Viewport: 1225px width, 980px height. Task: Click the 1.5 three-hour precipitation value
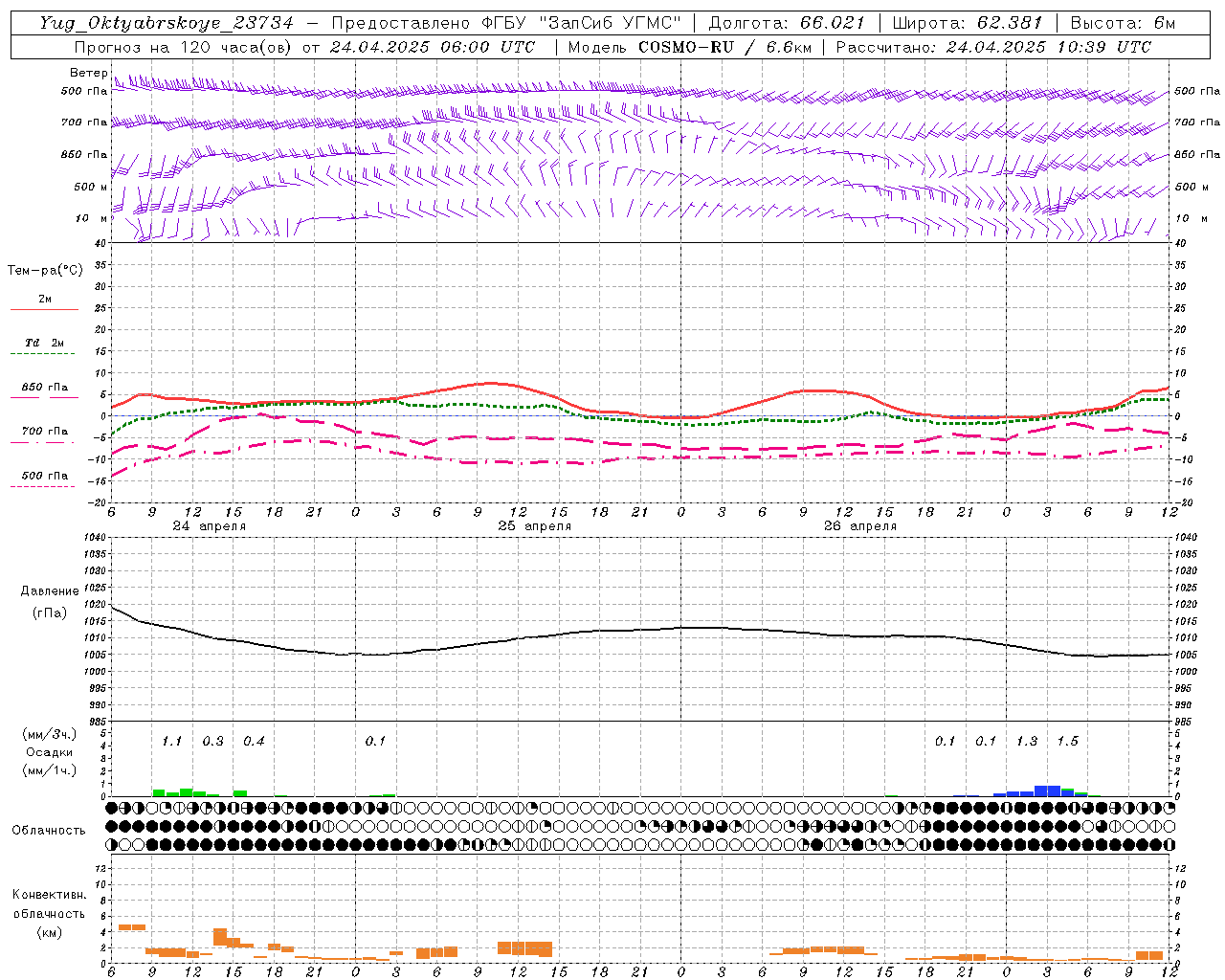[x=1067, y=742]
